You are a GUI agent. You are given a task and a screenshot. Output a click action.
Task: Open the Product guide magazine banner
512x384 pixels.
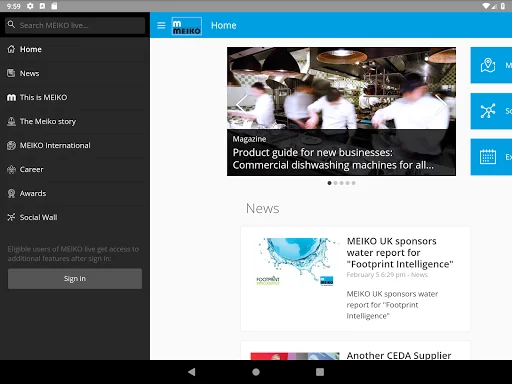coord(341,111)
